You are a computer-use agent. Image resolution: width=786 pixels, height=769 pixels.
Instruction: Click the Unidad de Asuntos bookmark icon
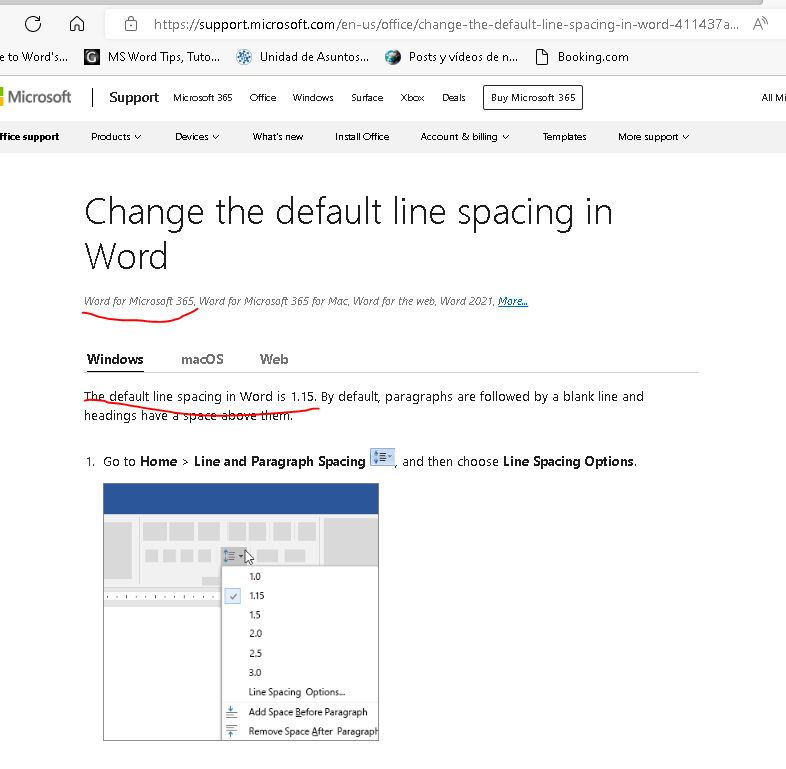pyautogui.click(x=244, y=57)
